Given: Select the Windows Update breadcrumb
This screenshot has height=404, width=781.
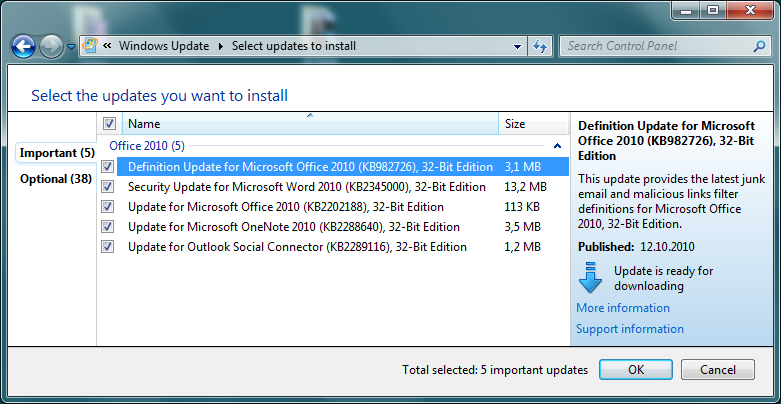Looking at the screenshot, I should pos(164,46).
